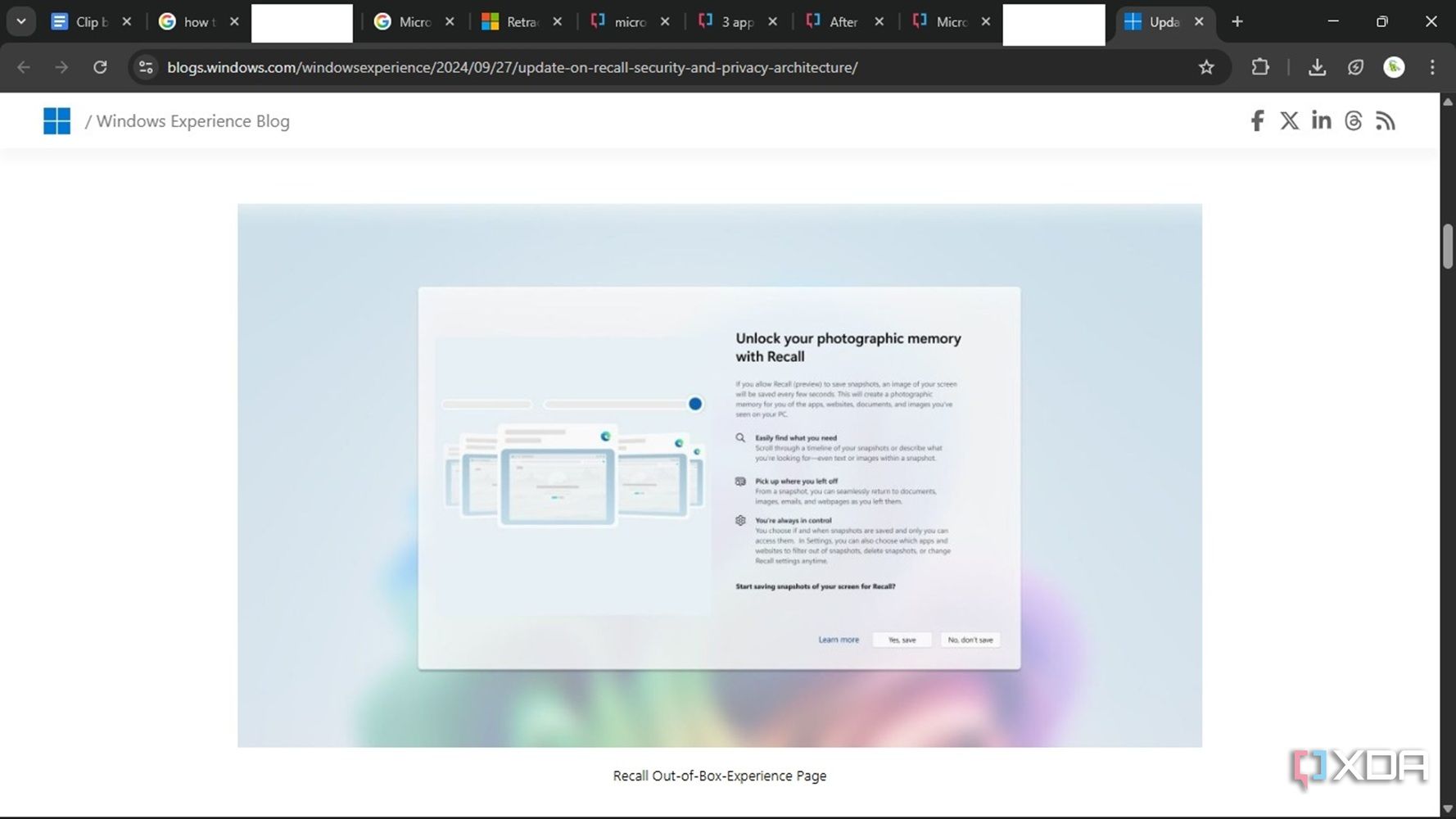
Task: Reload the current page
Action: [x=100, y=67]
